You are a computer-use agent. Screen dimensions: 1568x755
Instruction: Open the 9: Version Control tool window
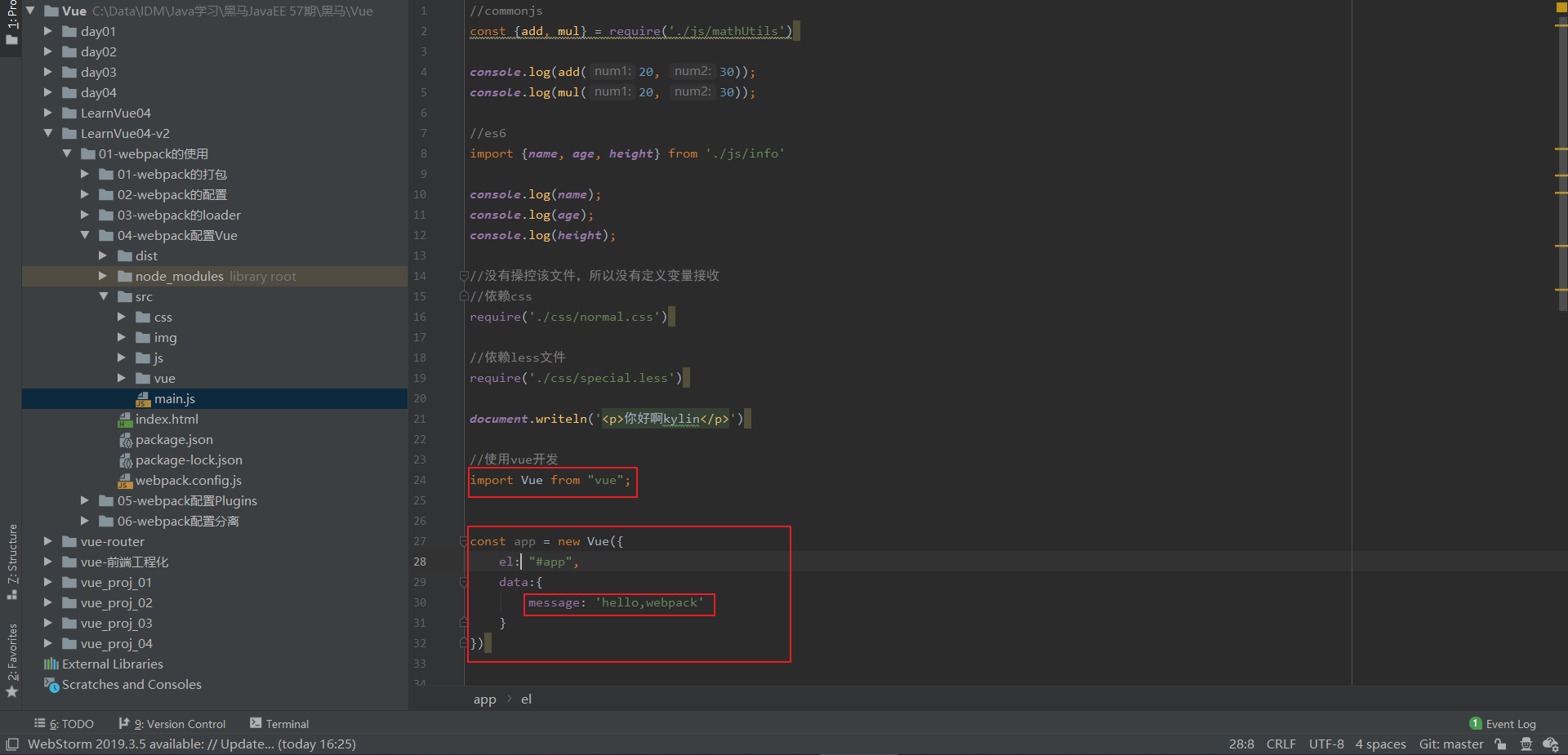171,724
